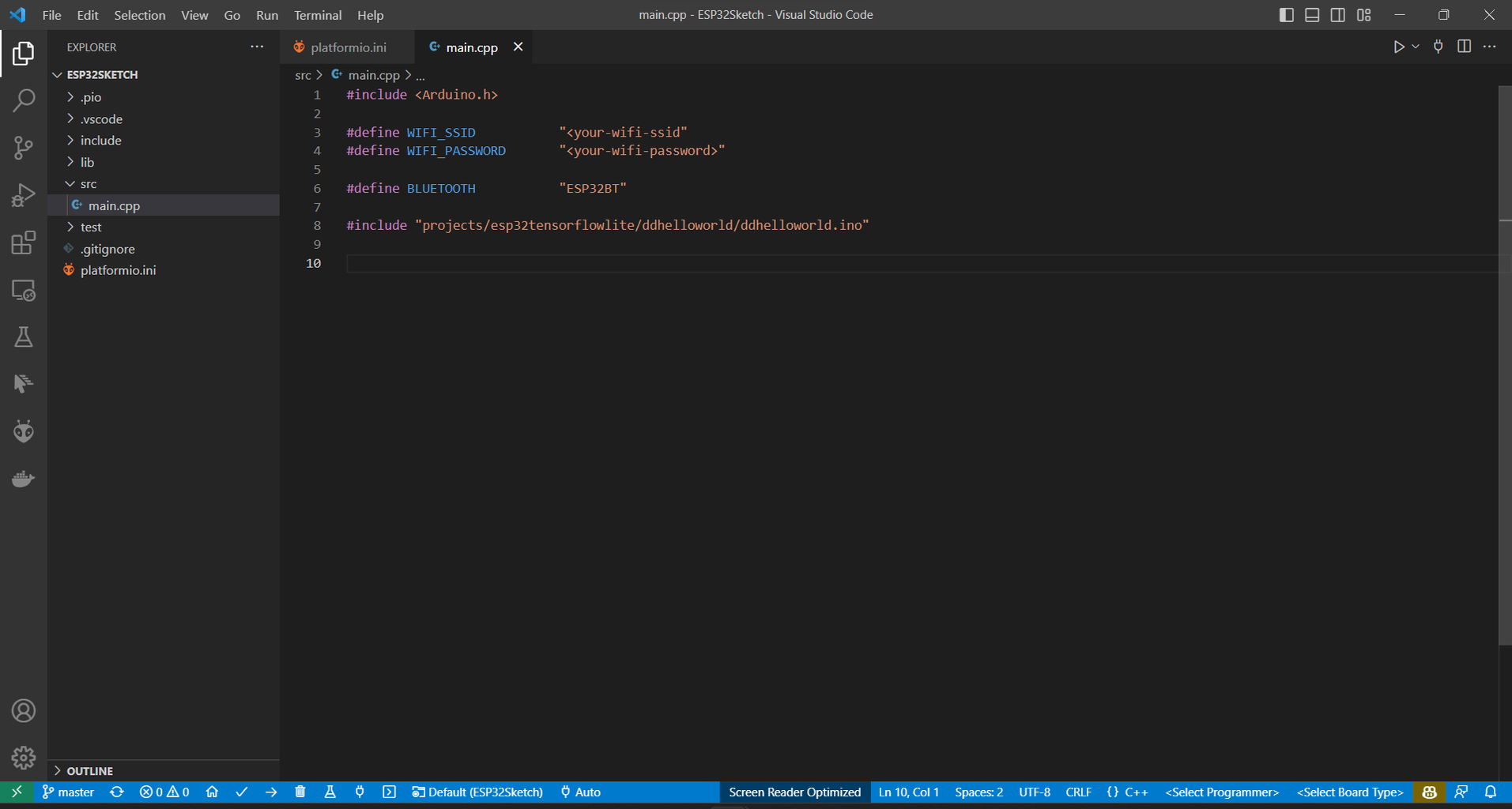Change line ending by clicking CRLF
This screenshot has width=1512, height=809.
tap(1078, 792)
